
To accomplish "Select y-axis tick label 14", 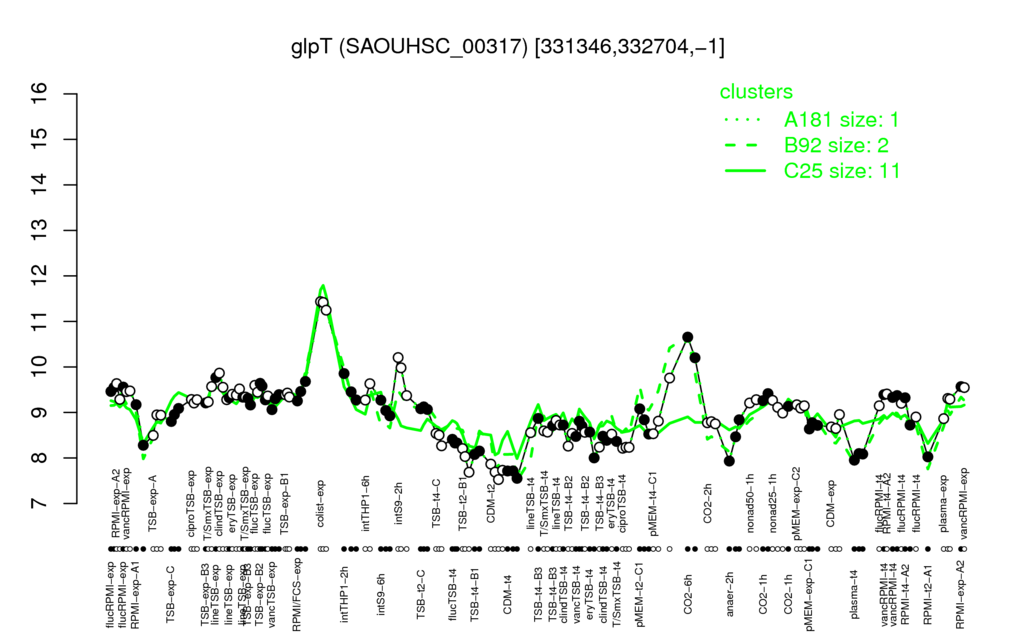I will (39, 185).
